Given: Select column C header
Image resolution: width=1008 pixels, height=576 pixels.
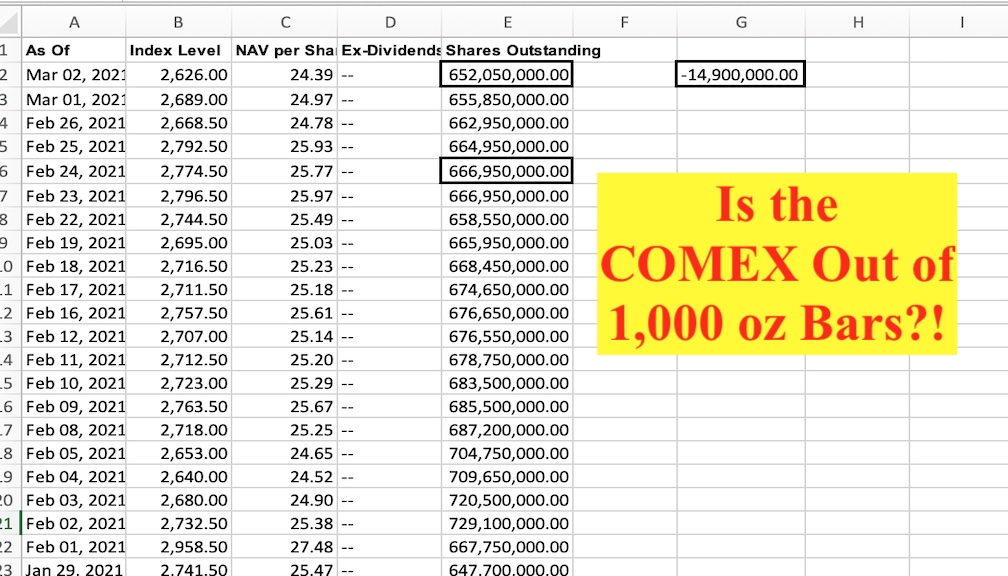Looking at the screenshot, I should pyautogui.click(x=285, y=22).
